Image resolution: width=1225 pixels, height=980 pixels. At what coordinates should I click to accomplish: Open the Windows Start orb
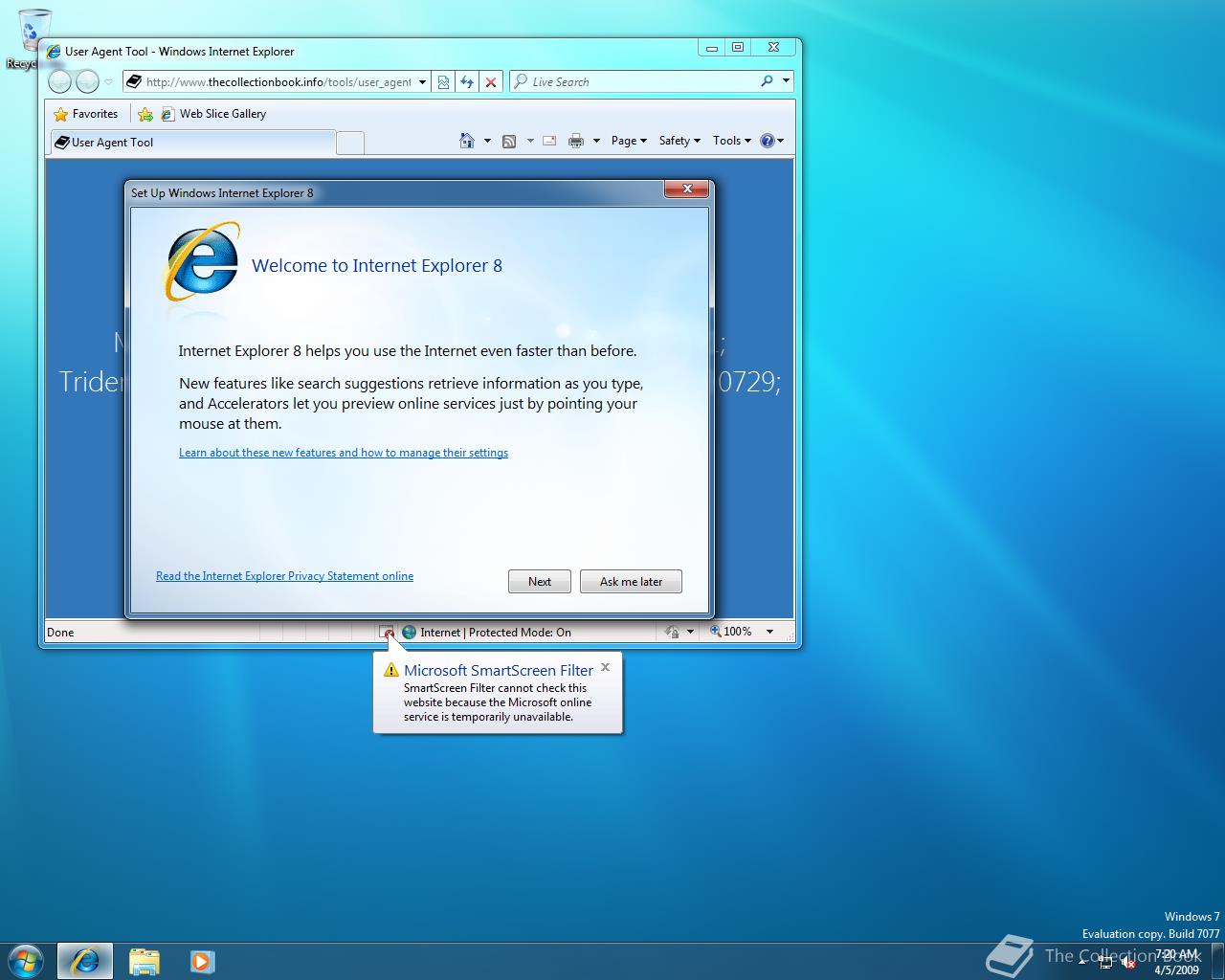point(26,960)
